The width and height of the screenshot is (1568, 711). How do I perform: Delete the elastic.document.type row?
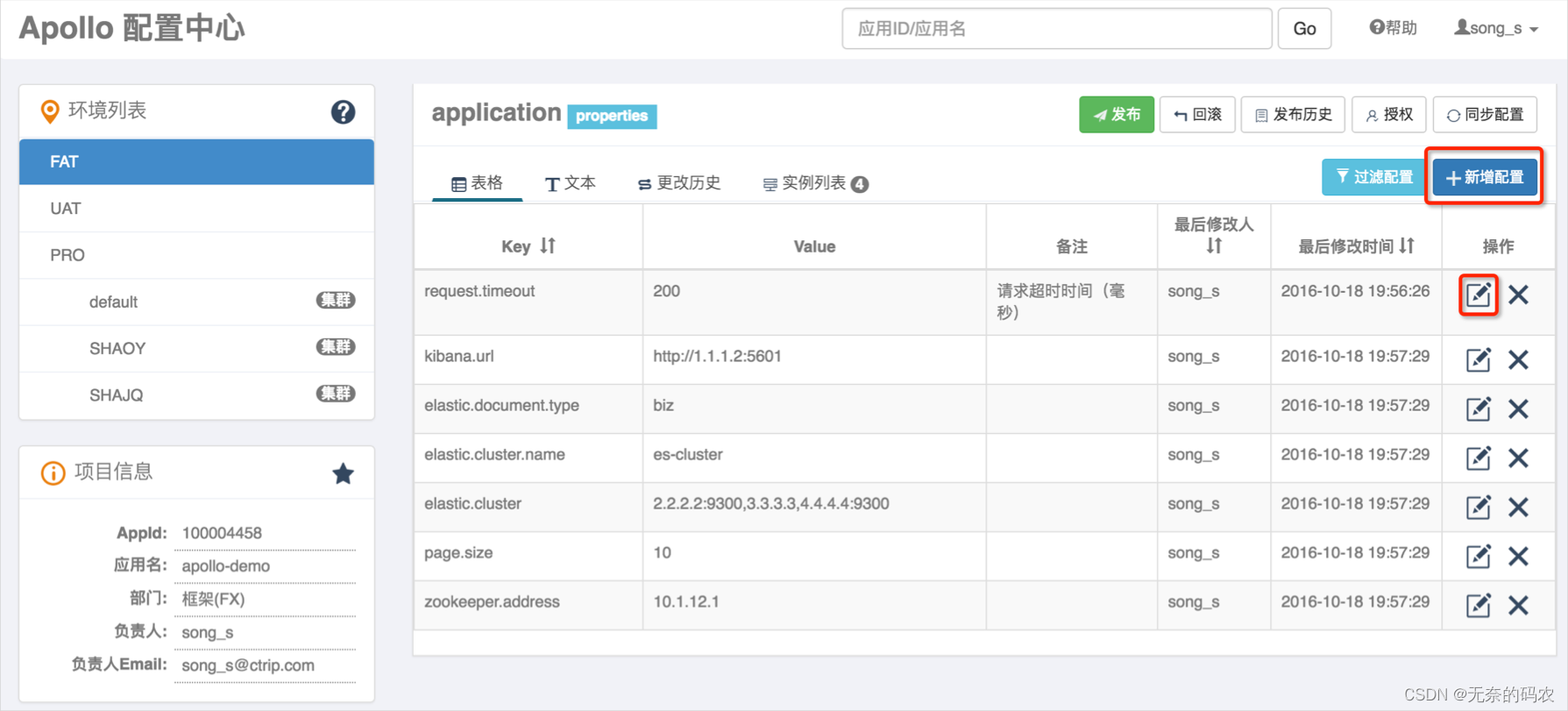pyautogui.click(x=1519, y=409)
